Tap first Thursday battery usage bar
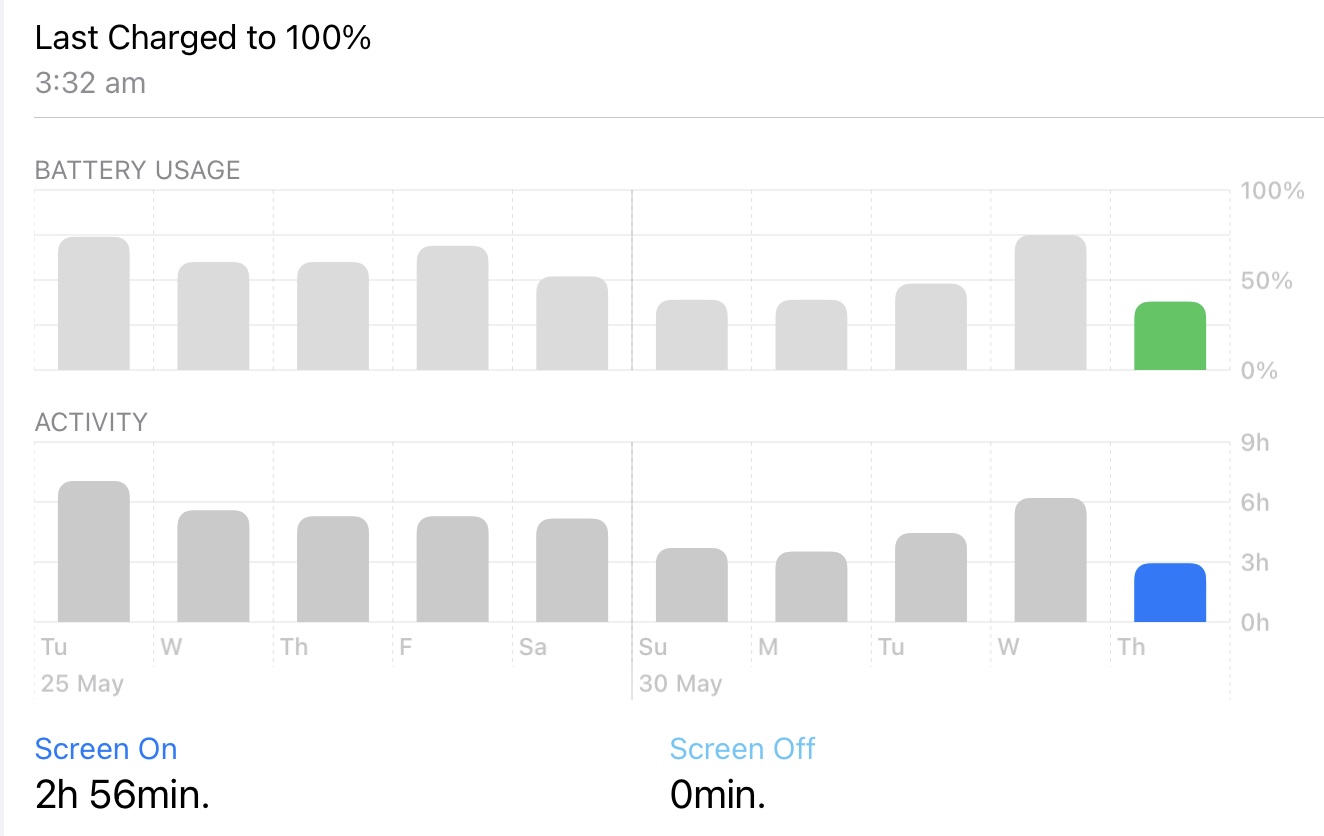 pos(333,316)
